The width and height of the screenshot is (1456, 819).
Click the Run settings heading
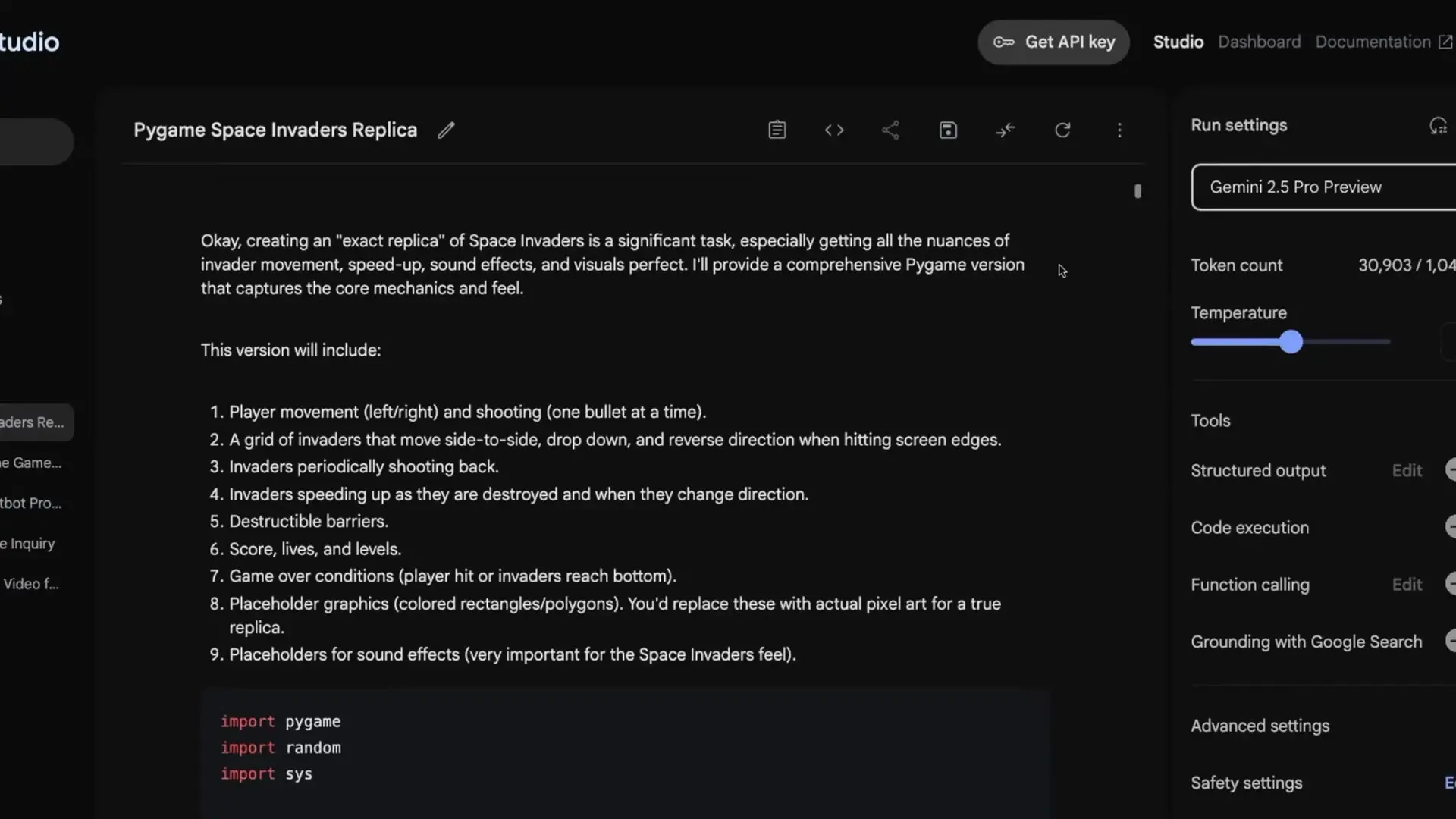click(x=1238, y=126)
